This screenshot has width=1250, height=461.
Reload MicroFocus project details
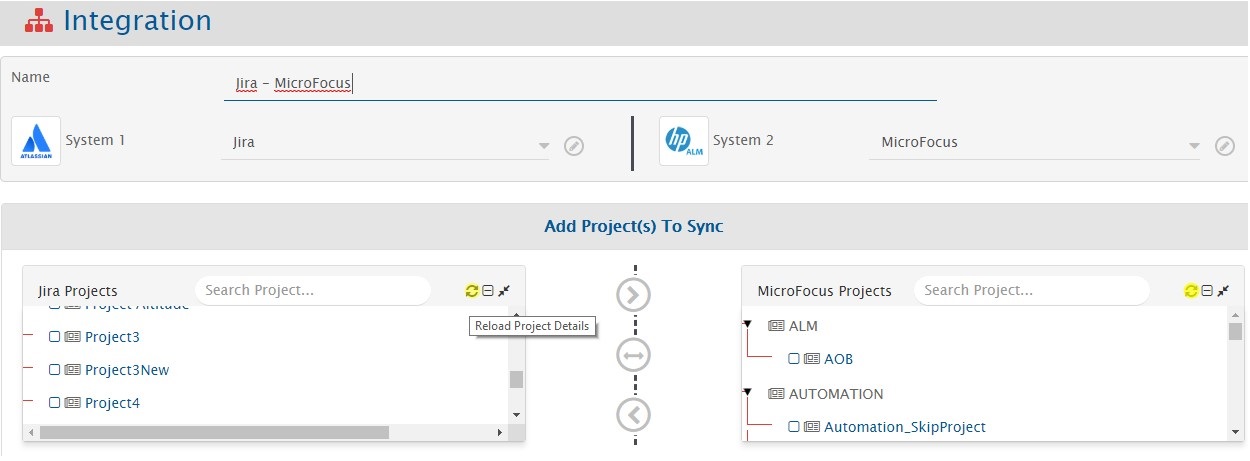[1191, 291]
